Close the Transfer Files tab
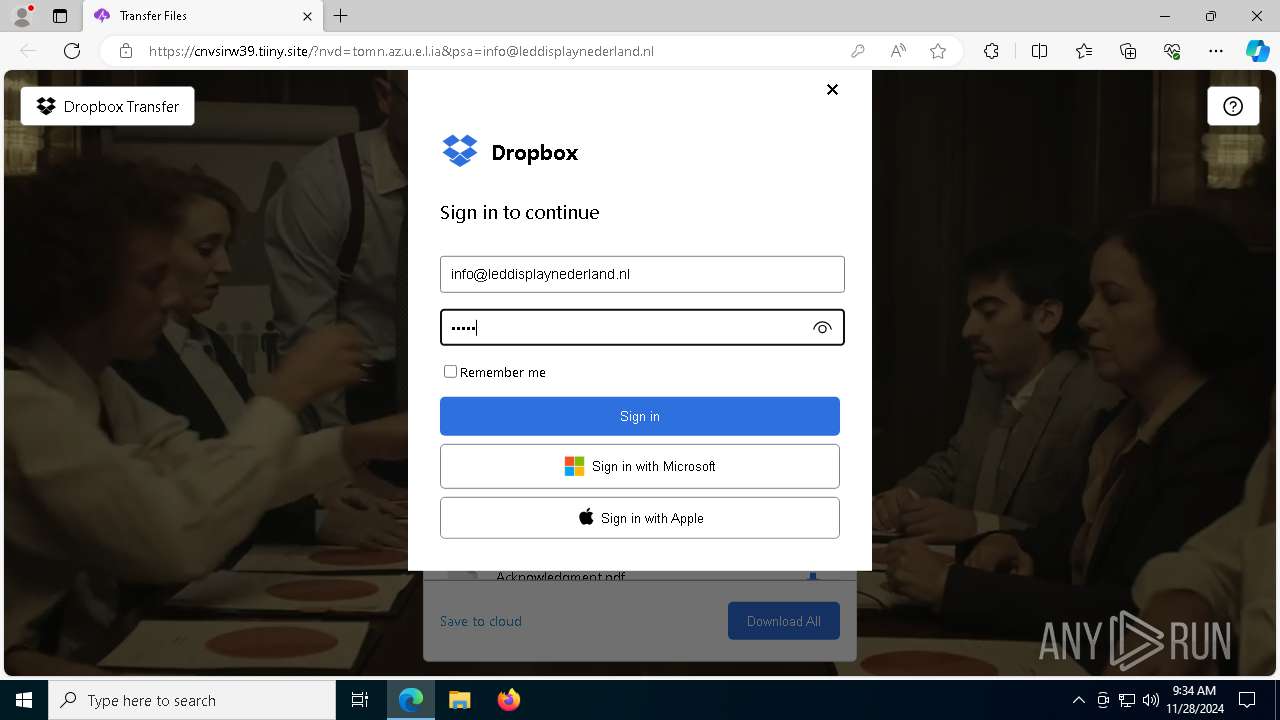This screenshot has height=720, width=1280. [307, 16]
